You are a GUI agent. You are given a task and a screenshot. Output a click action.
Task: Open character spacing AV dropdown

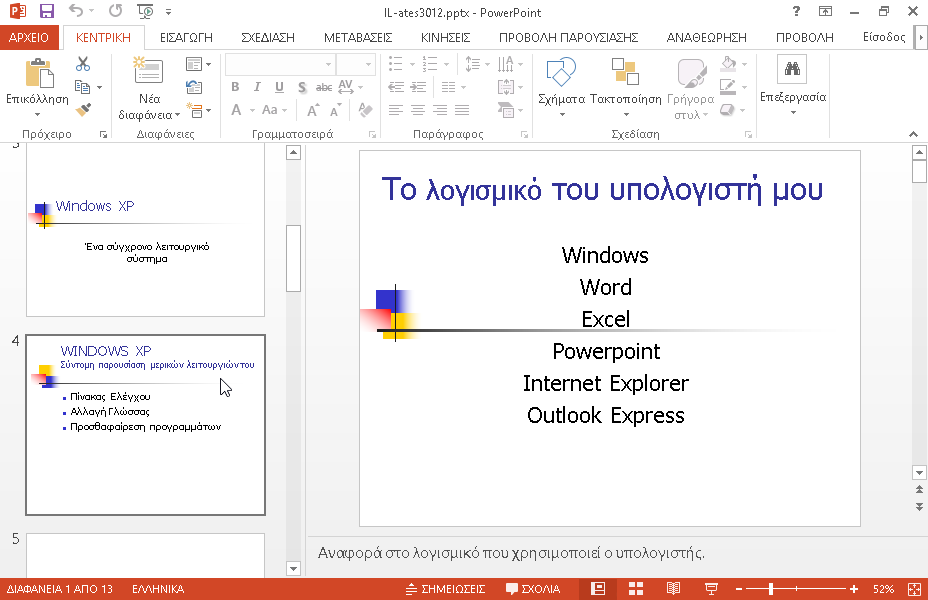point(350,87)
